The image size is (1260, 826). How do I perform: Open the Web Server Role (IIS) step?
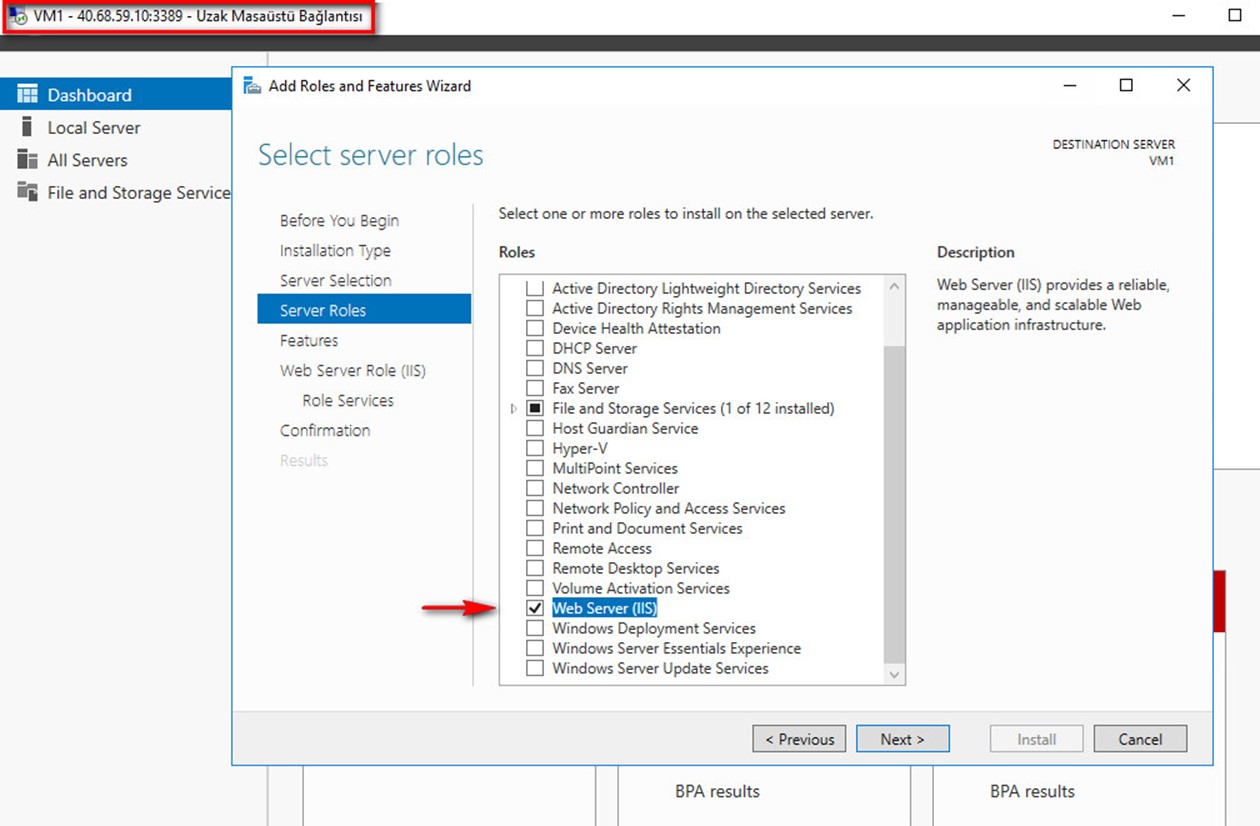[353, 370]
